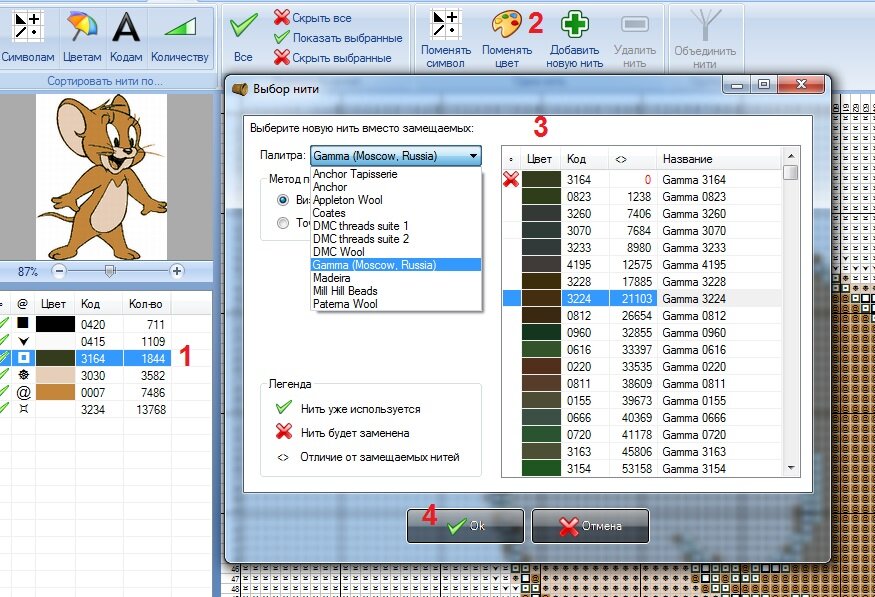The image size is (875, 597).
Task: Click symbol icon for thread 3234
Action: [x=23, y=409]
